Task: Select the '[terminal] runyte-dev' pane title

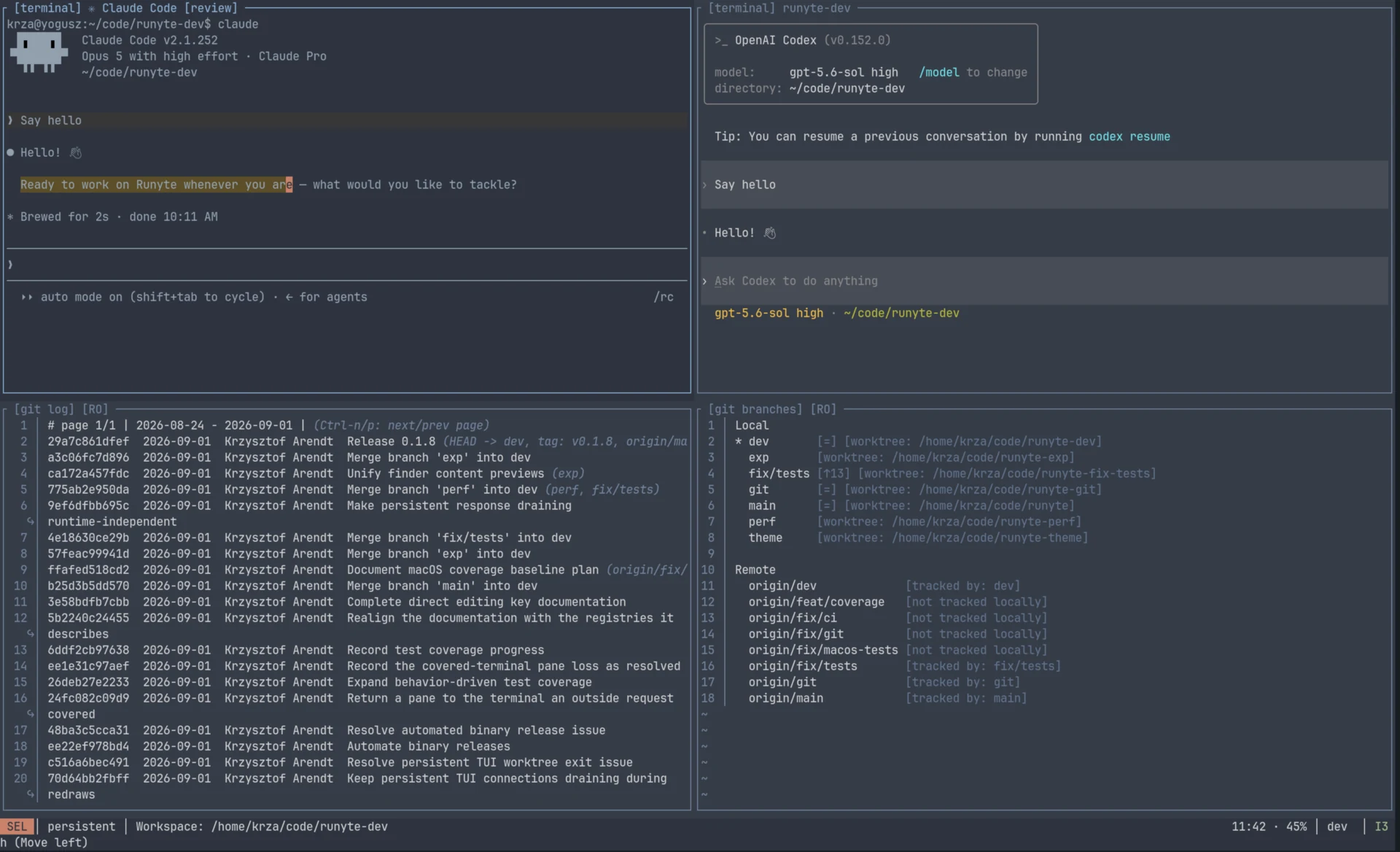Action: coord(779,8)
